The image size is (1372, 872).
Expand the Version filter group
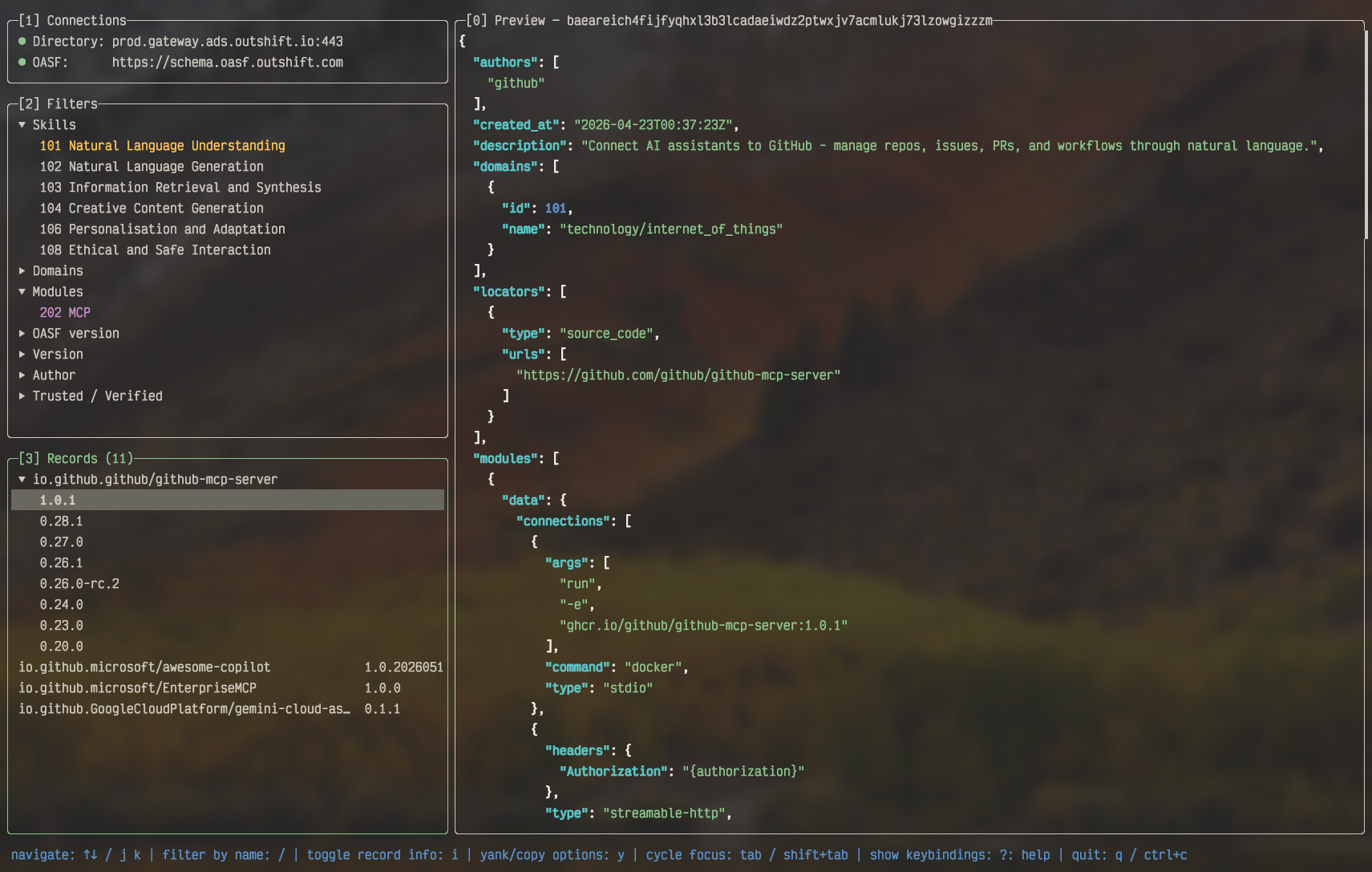22,355
